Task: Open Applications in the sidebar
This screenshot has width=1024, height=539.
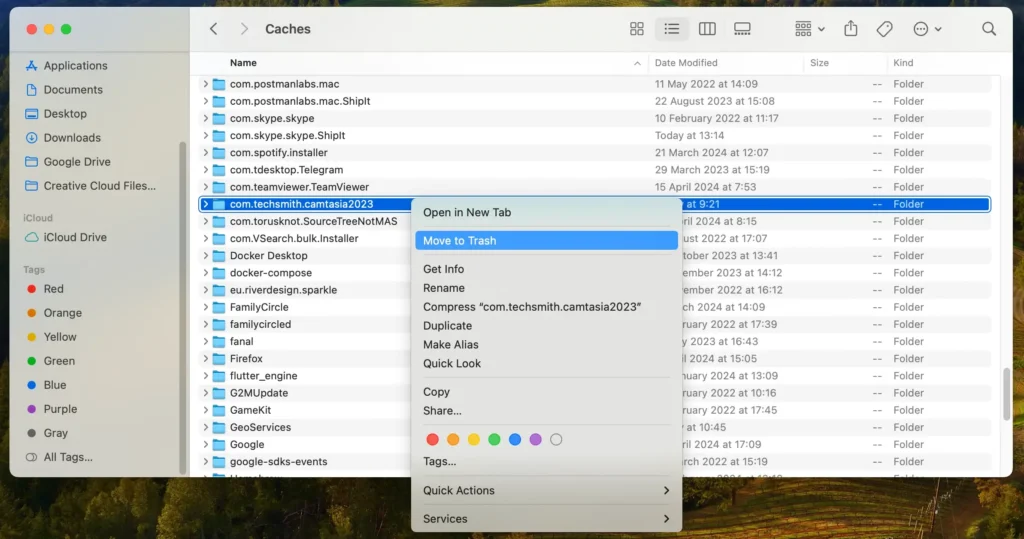Action: 66,65
